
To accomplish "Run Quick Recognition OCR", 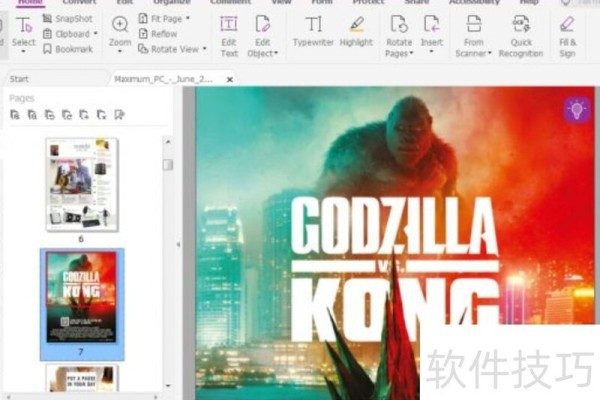I will pos(521,36).
